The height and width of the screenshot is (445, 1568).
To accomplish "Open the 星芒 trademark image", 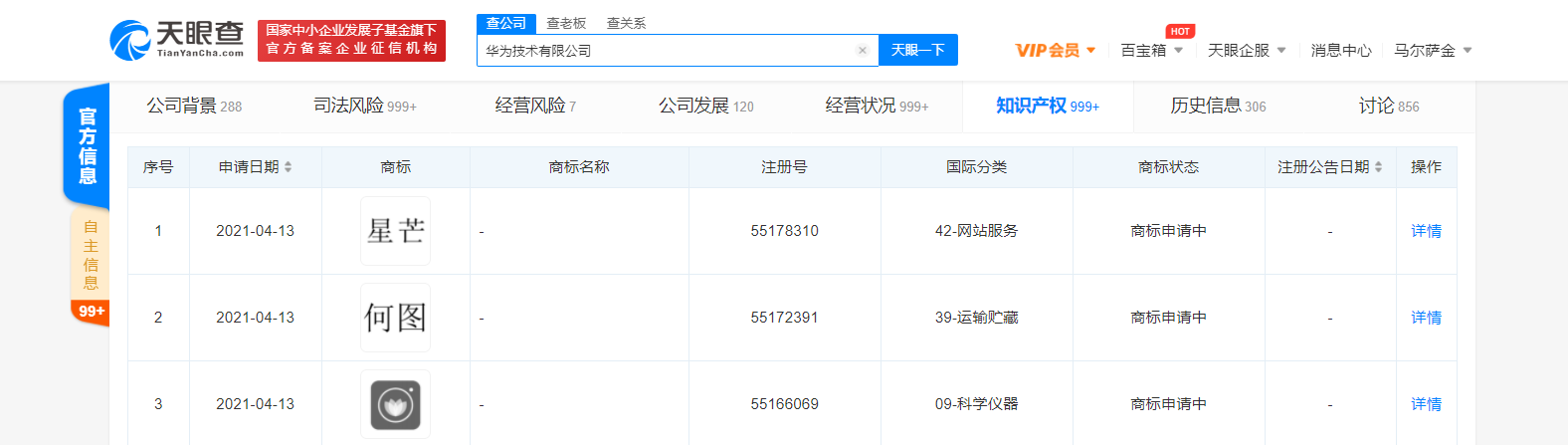I will [395, 231].
